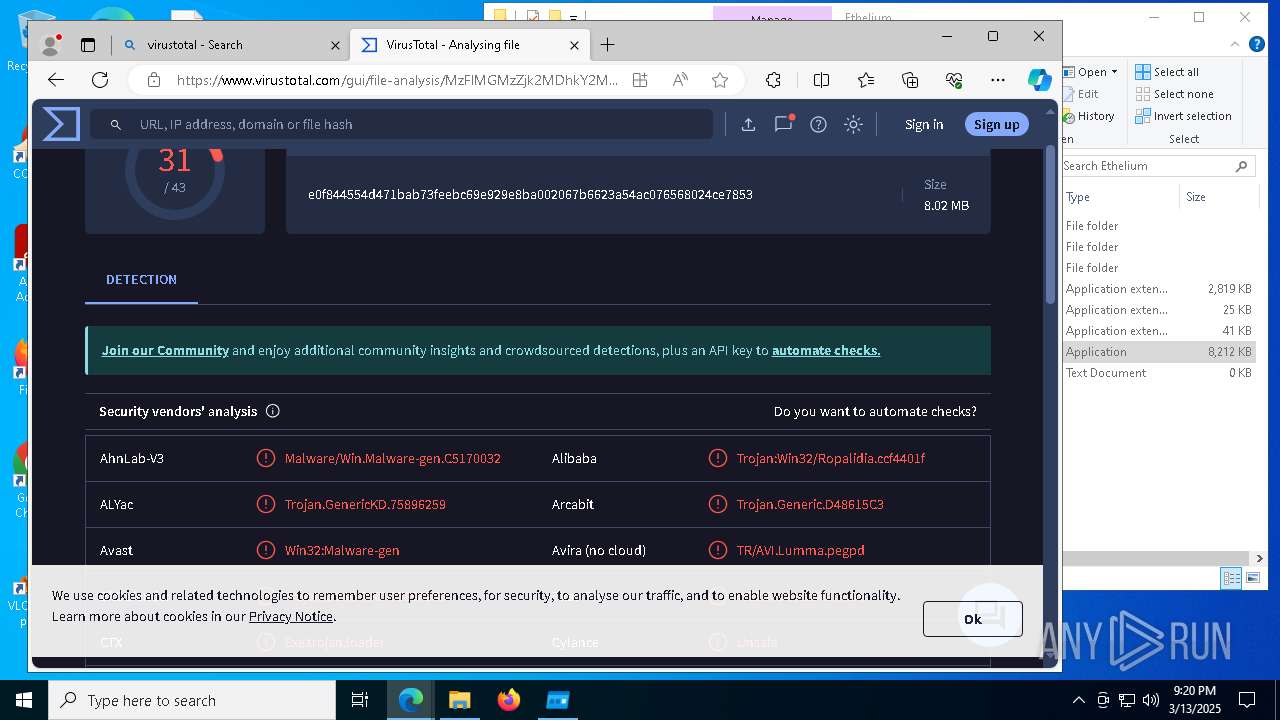
Task: Open the Edge extensions puzzle icon
Action: (x=773, y=80)
